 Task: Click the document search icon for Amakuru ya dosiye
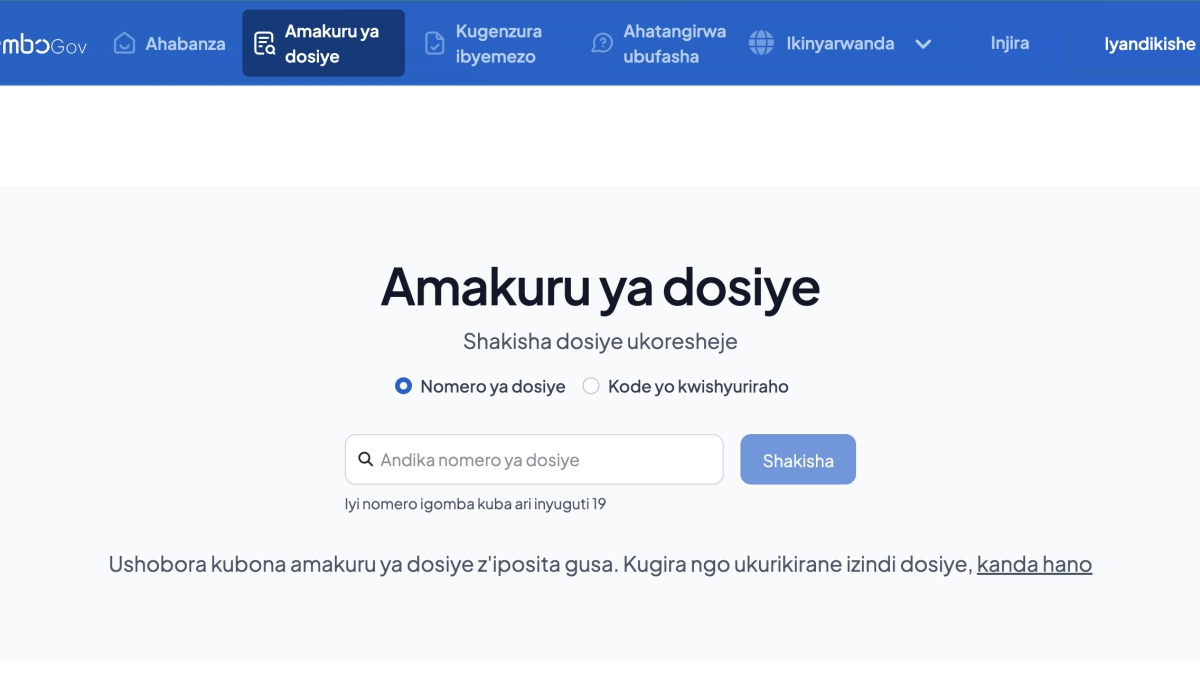264,43
